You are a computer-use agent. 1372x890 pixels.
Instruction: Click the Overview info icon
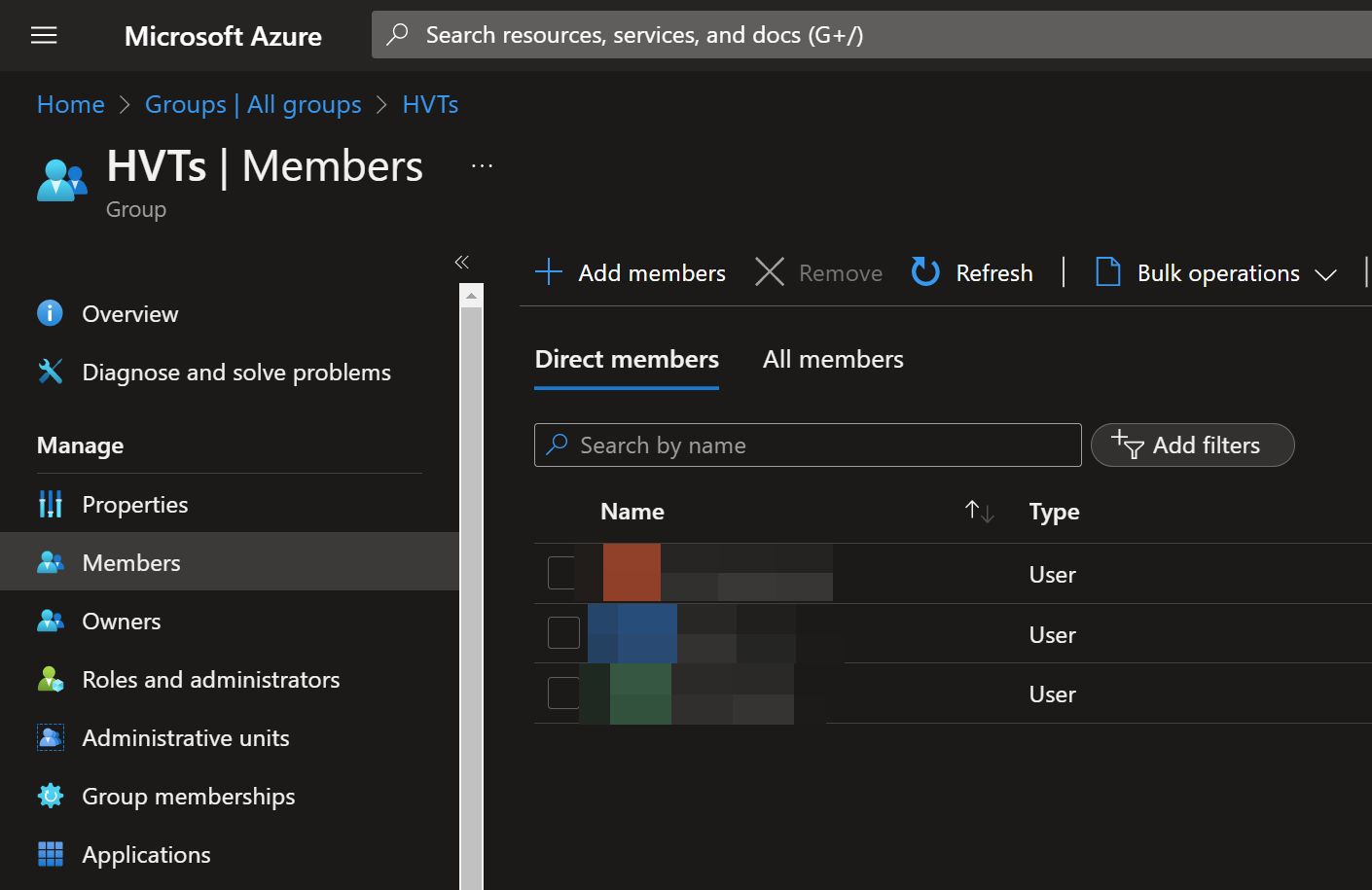pos(50,313)
